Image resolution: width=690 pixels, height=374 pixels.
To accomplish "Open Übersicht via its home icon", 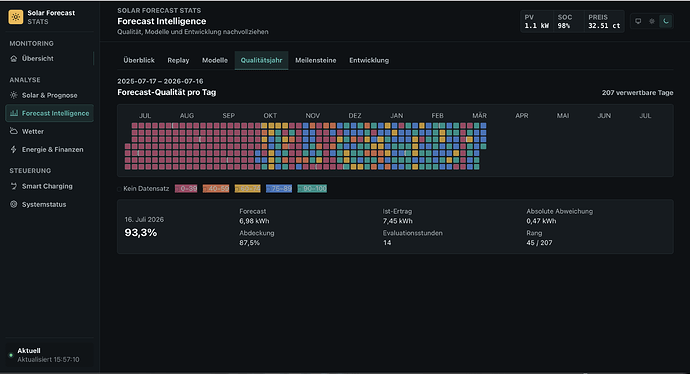I will click(14, 59).
